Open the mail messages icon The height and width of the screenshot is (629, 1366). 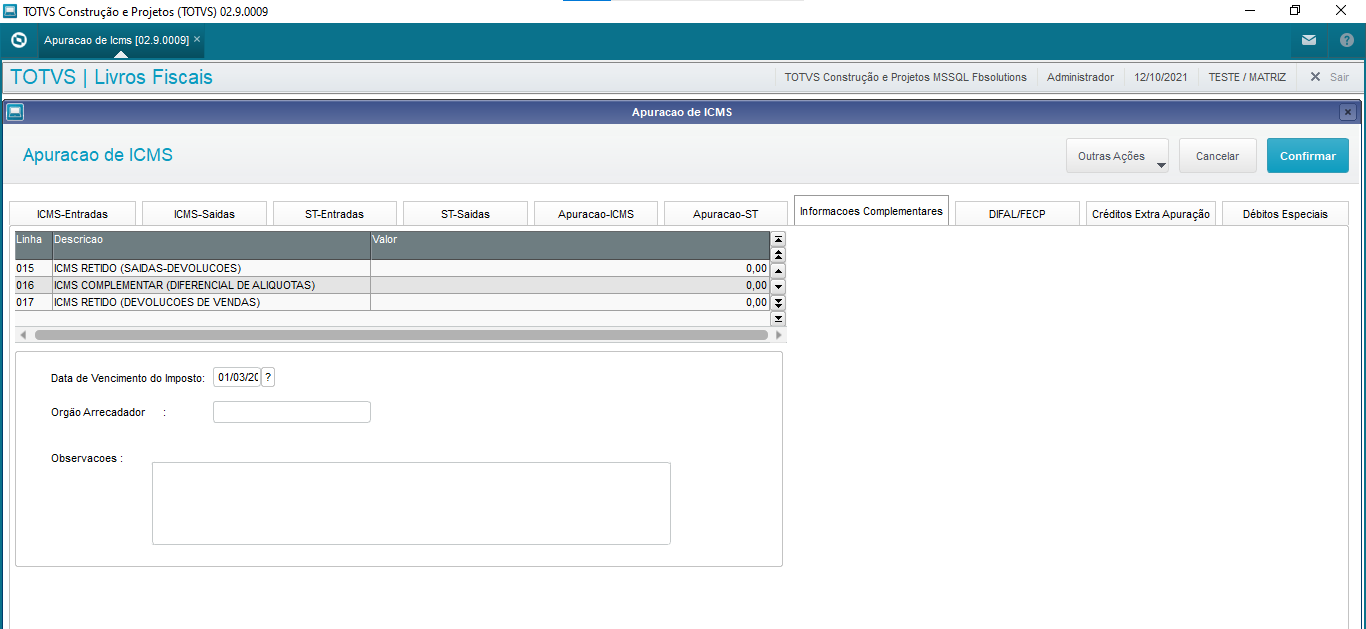point(1308,41)
